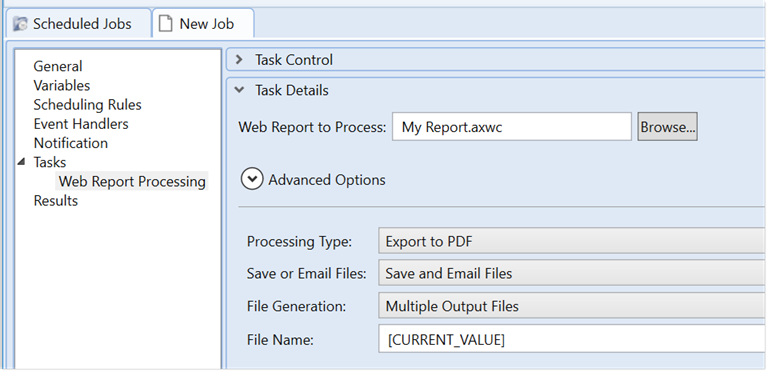Viewport: 768px width, 372px height.
Task: Toggle the Advanced Options circular chevron
Action: (252, 180)
